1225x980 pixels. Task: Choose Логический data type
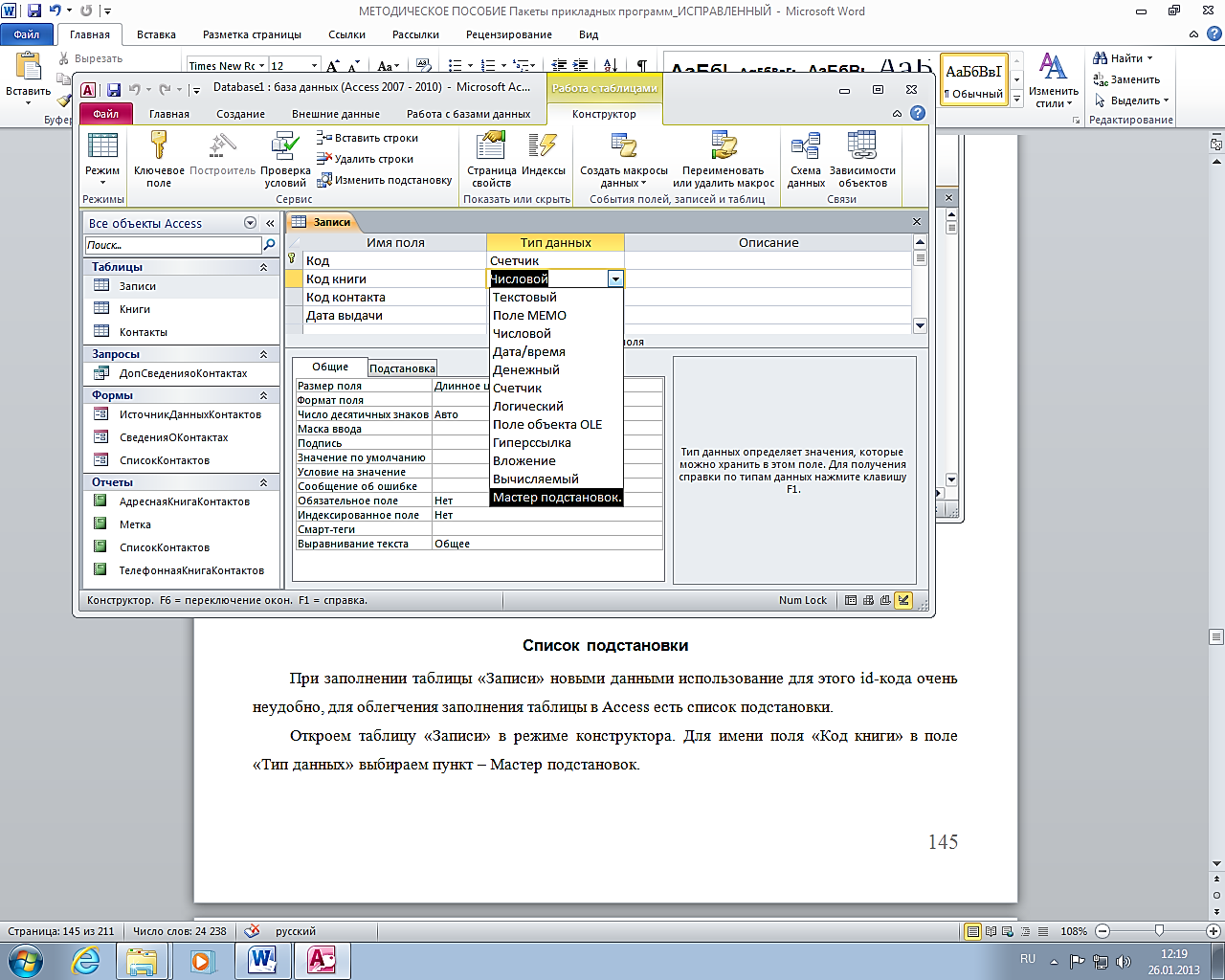pos(556,407)
